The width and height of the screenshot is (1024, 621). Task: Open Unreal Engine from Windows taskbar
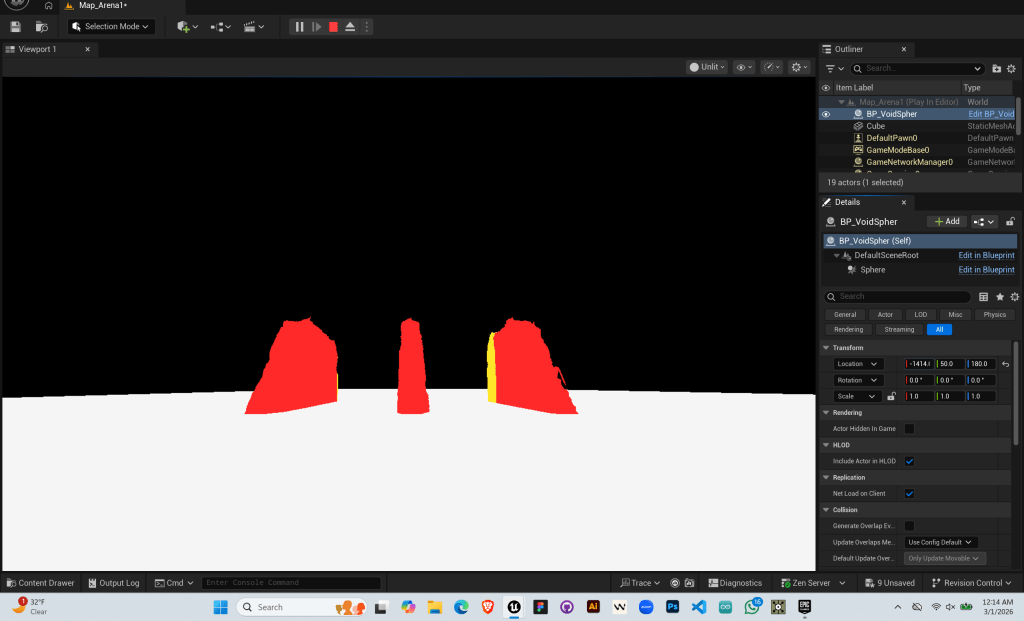coord(515,607)
